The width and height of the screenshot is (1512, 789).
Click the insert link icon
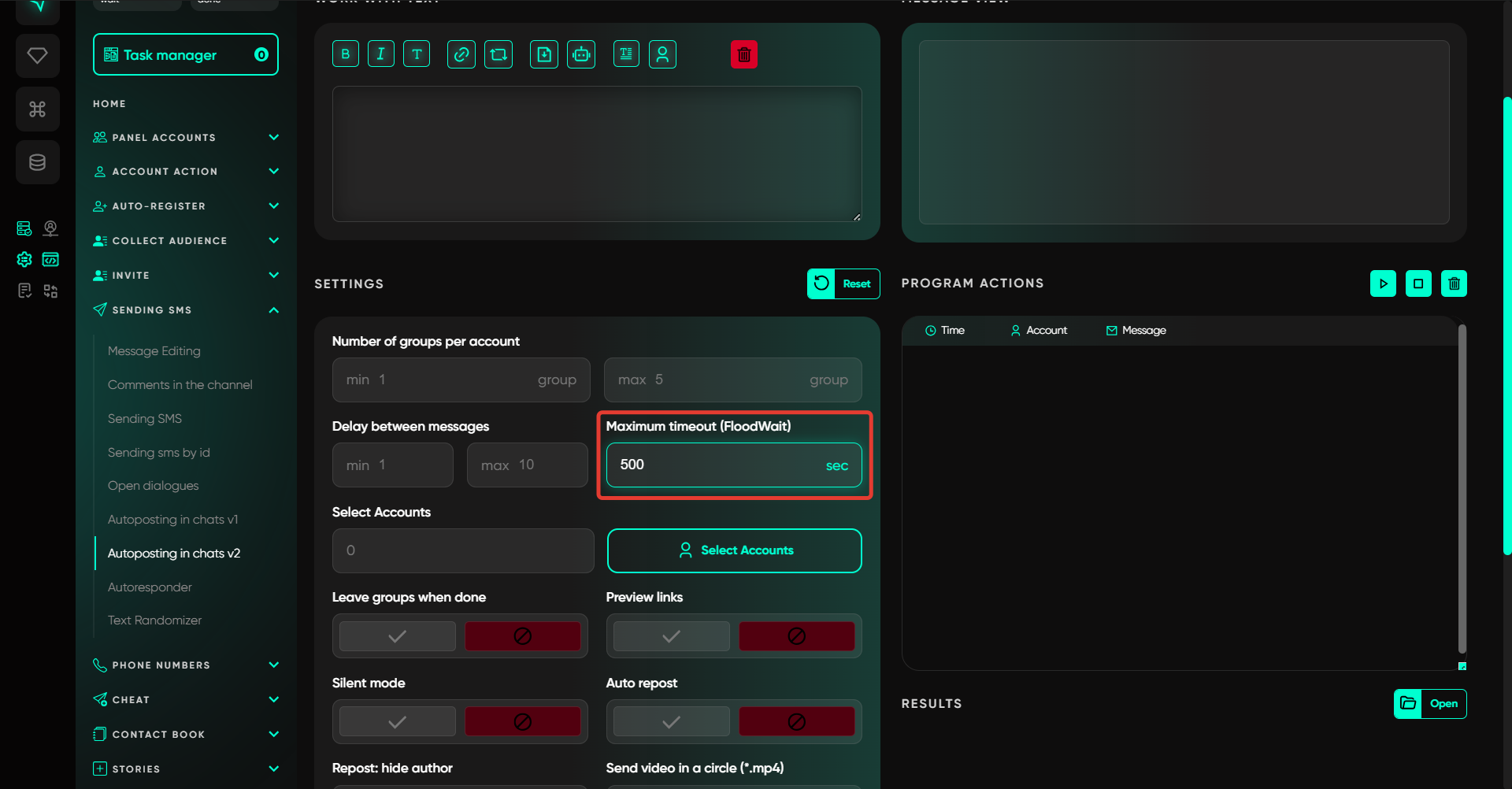click(461, 54)
